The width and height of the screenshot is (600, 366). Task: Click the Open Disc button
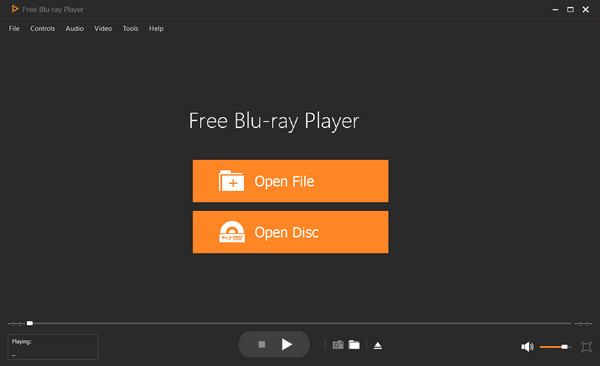290,232
